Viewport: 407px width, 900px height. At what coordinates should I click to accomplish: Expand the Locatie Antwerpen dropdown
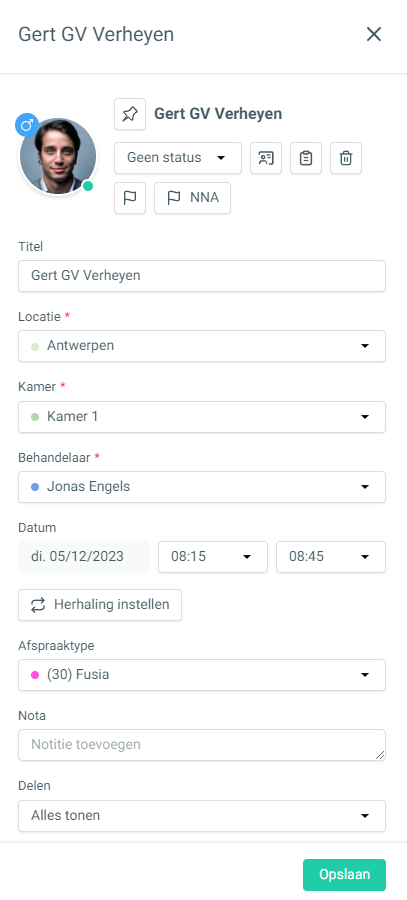[202, 346]
